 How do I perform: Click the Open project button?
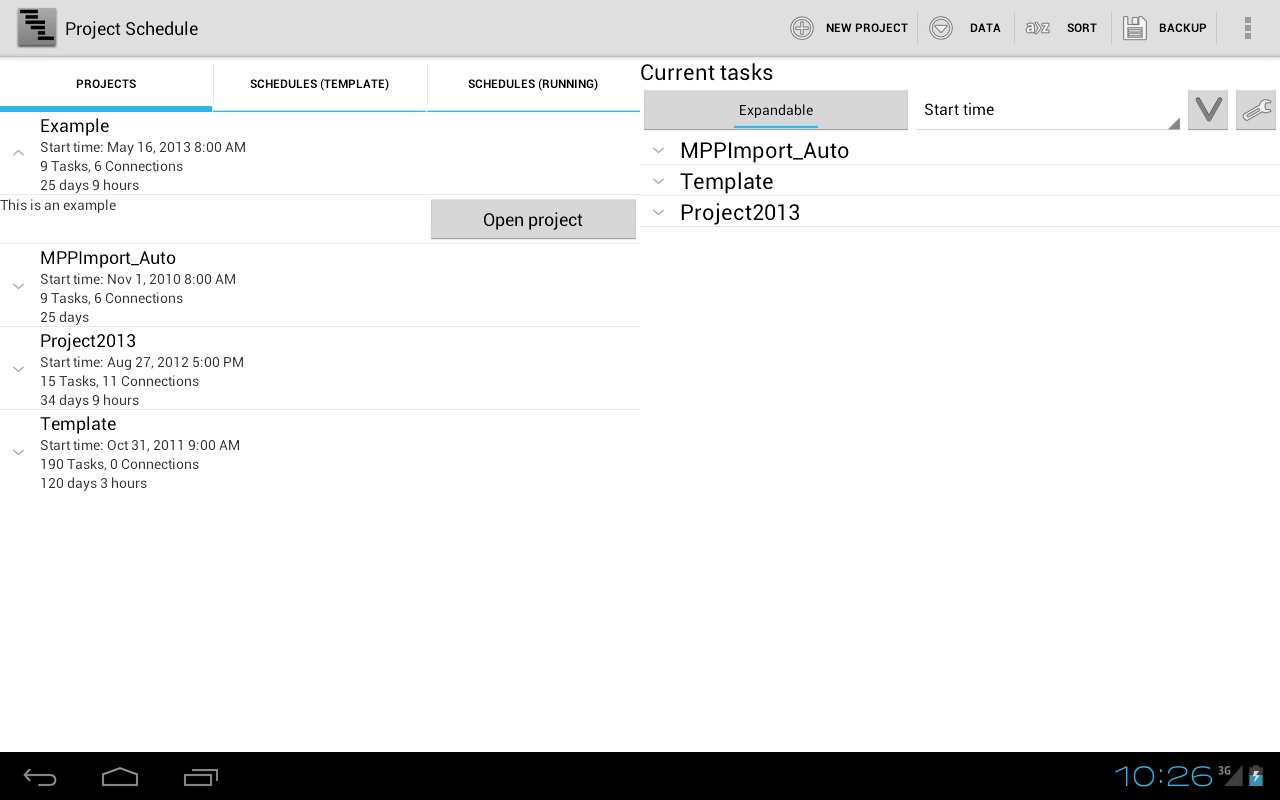coord(533,219)
